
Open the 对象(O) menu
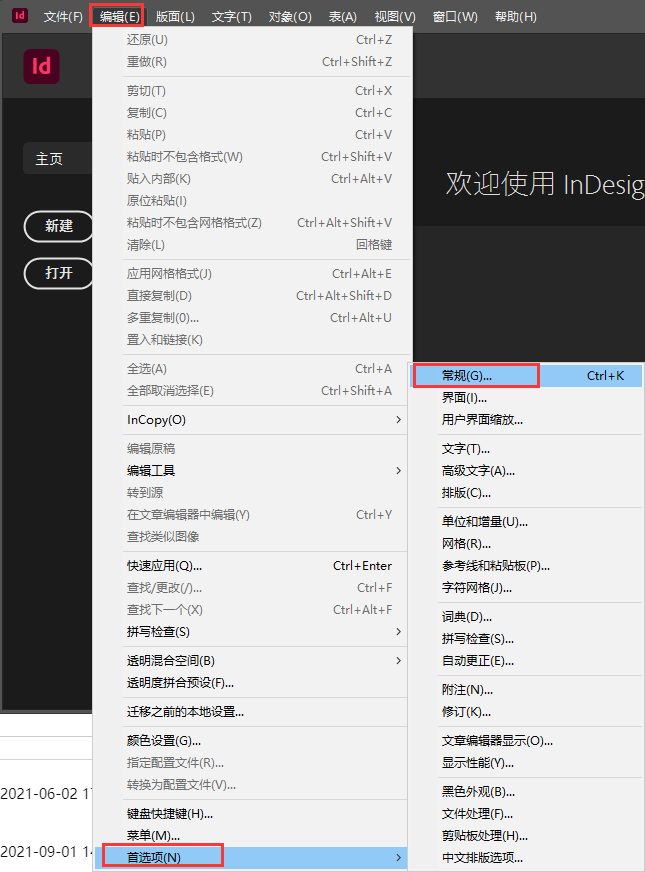click(290, 17)
